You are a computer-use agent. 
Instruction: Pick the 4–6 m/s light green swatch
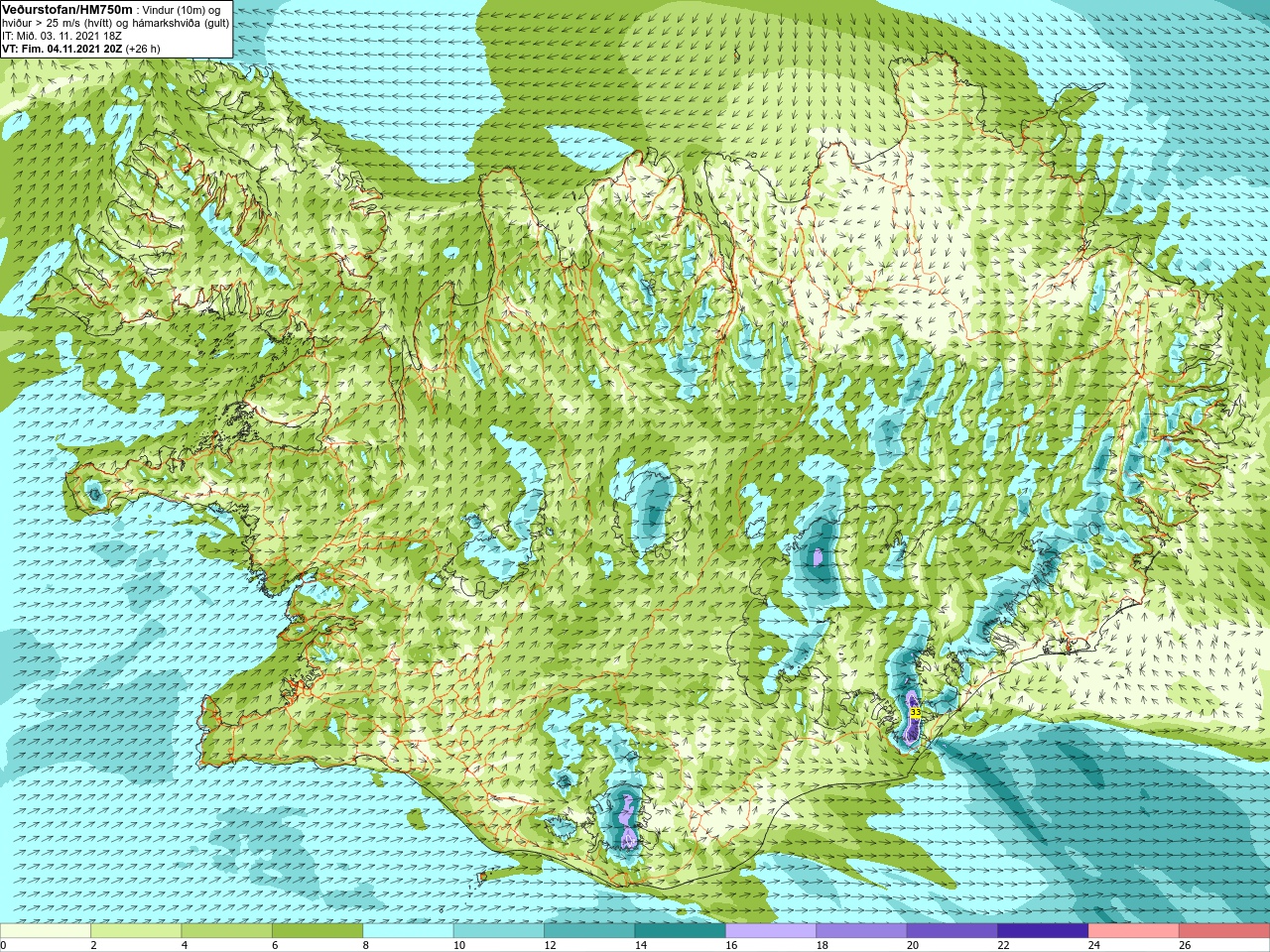(x=227, y=931)
